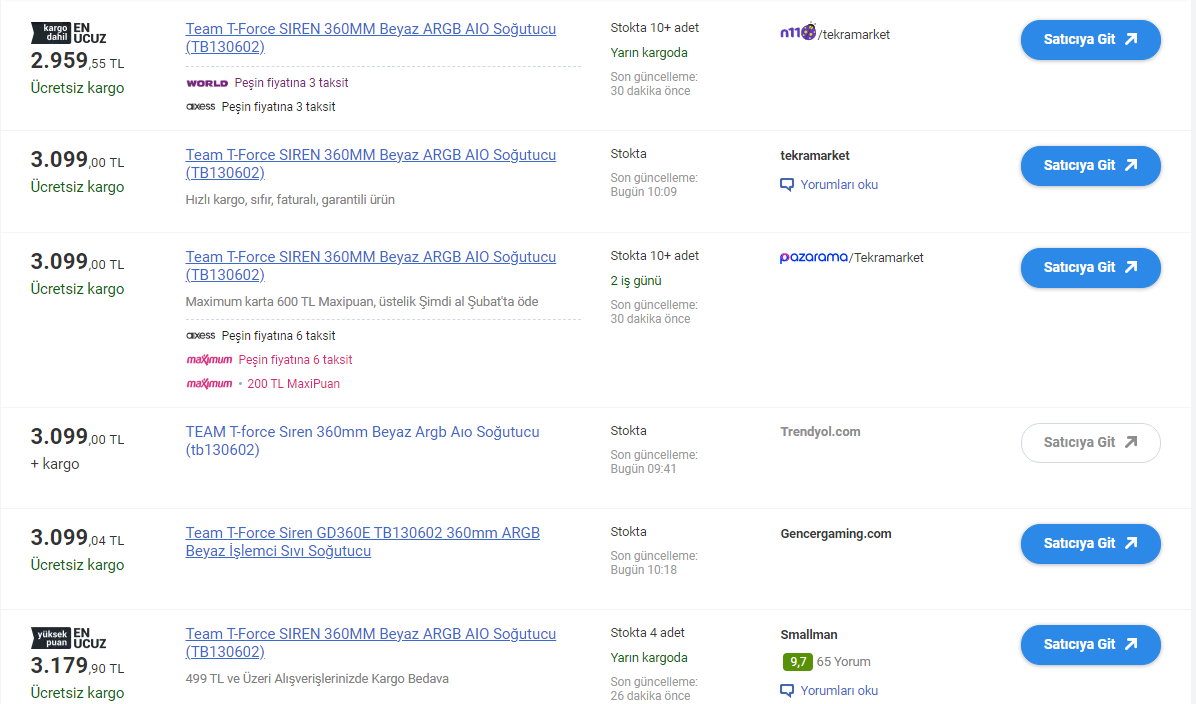Click the yüksek puan En Ucuz badge
Screen dimensions: 1196x704
tap(69, 638)
